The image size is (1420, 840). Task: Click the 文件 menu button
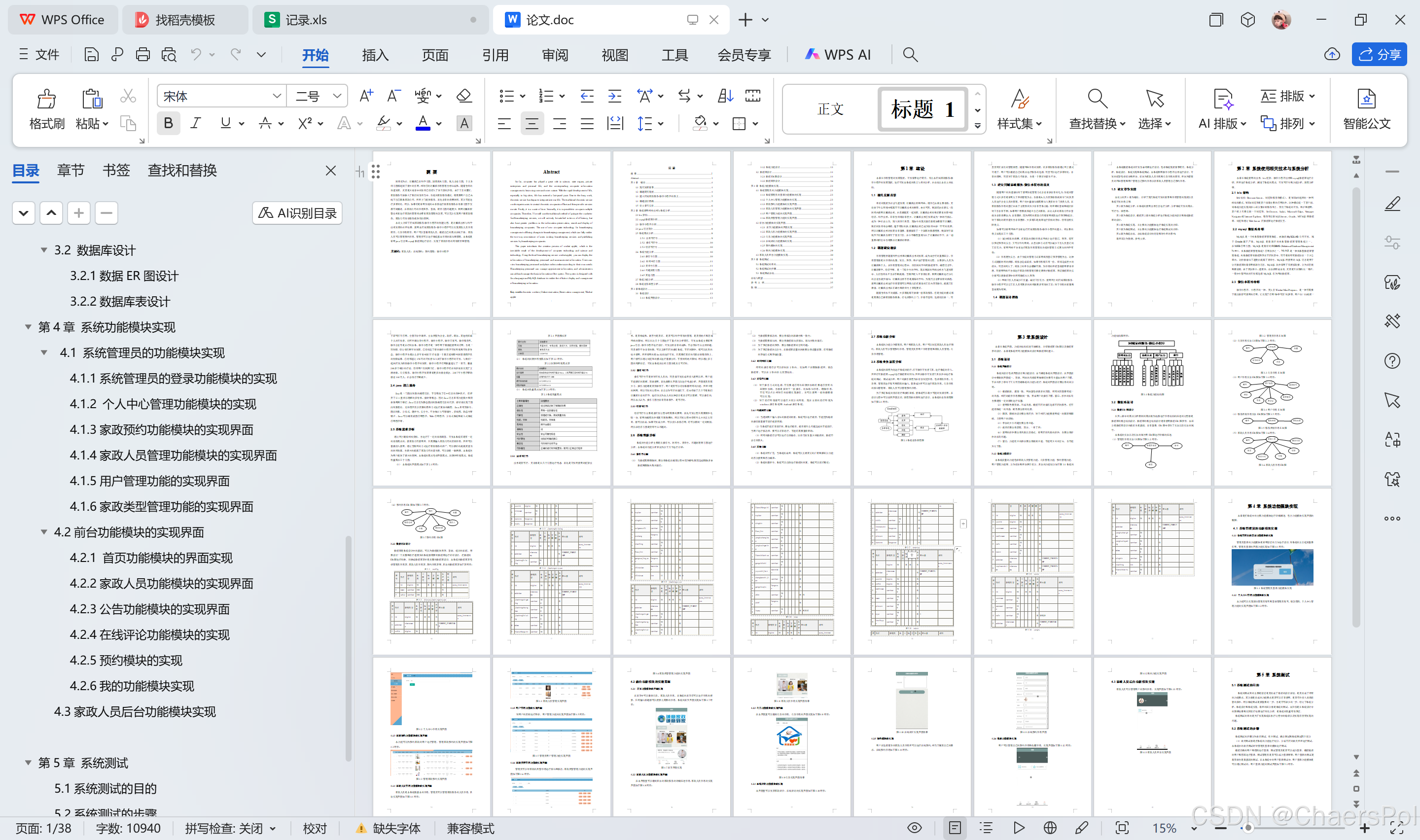click(39, 54)
